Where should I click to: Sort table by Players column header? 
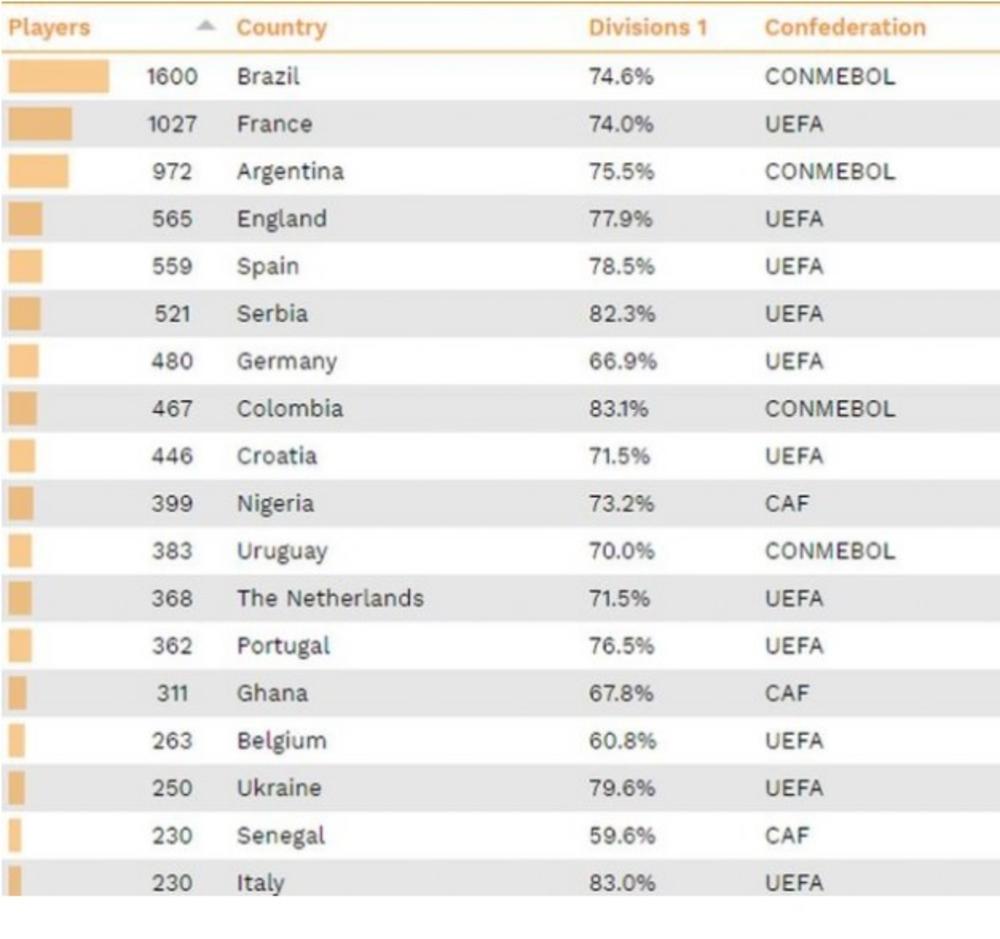(49, 28)
